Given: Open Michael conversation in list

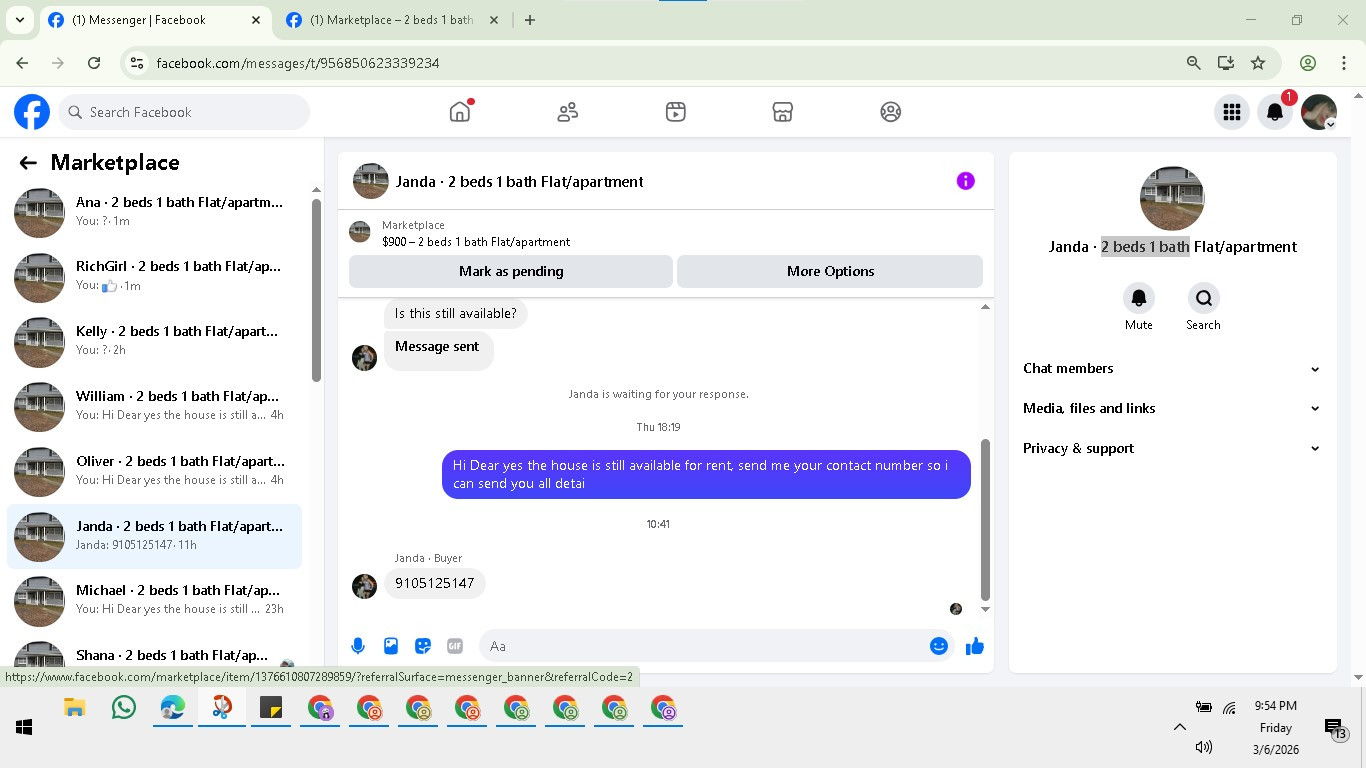Looking at the screenshot, I should (x=155, y=599).
